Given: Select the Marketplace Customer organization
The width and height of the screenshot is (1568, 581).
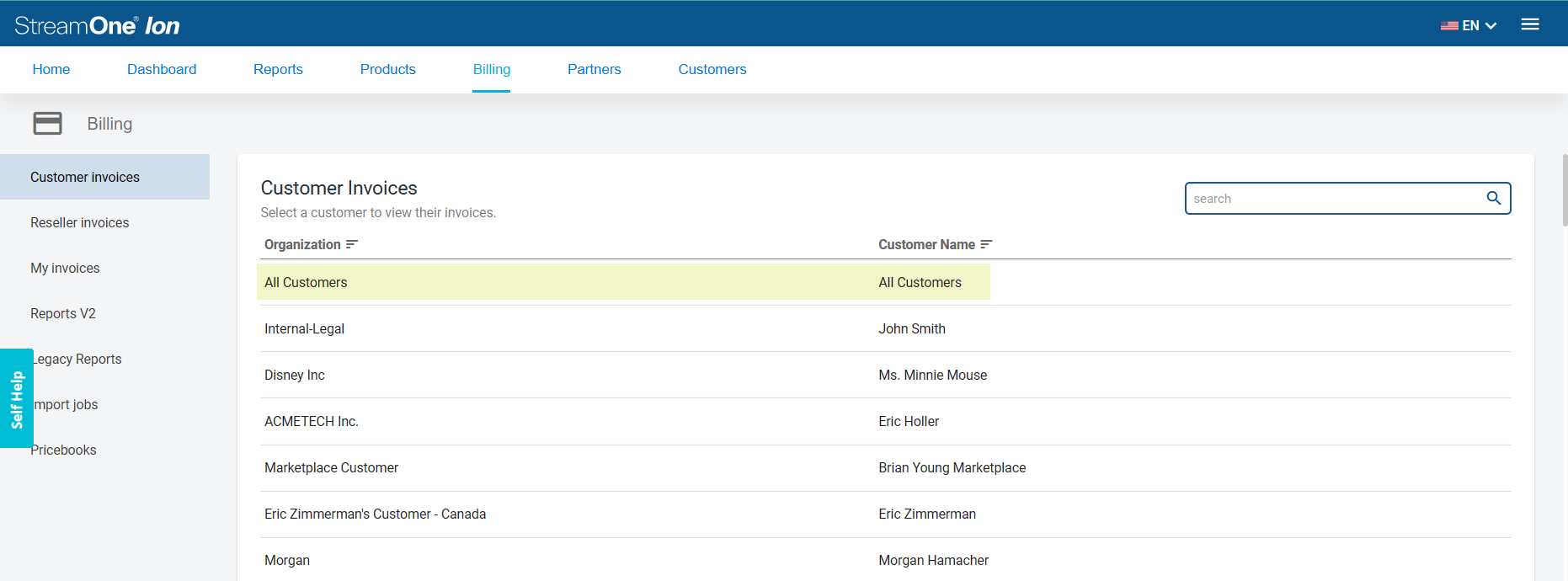Looking at the screenshot, I should 331,467.
